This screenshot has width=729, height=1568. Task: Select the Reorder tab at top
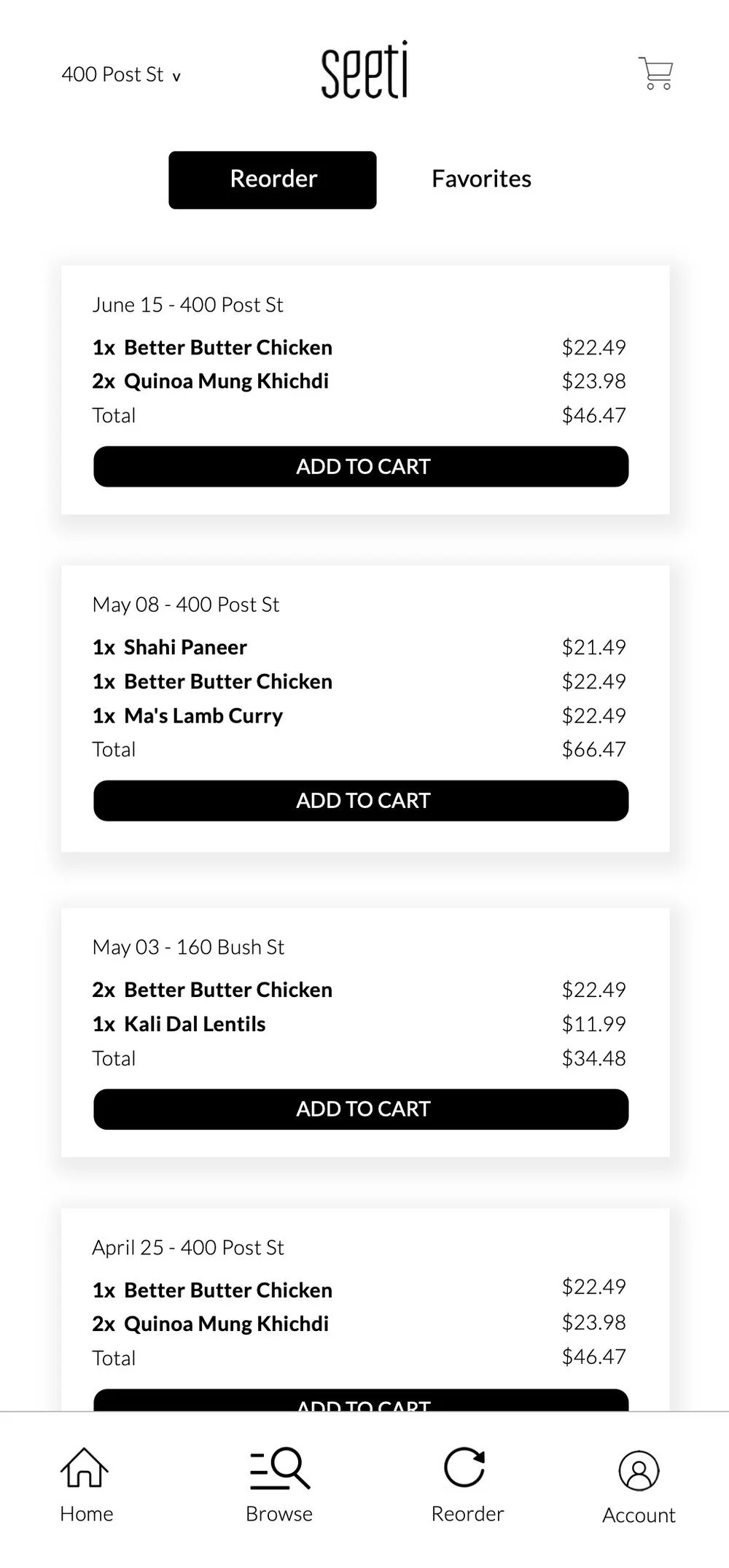tap(273, 179)
